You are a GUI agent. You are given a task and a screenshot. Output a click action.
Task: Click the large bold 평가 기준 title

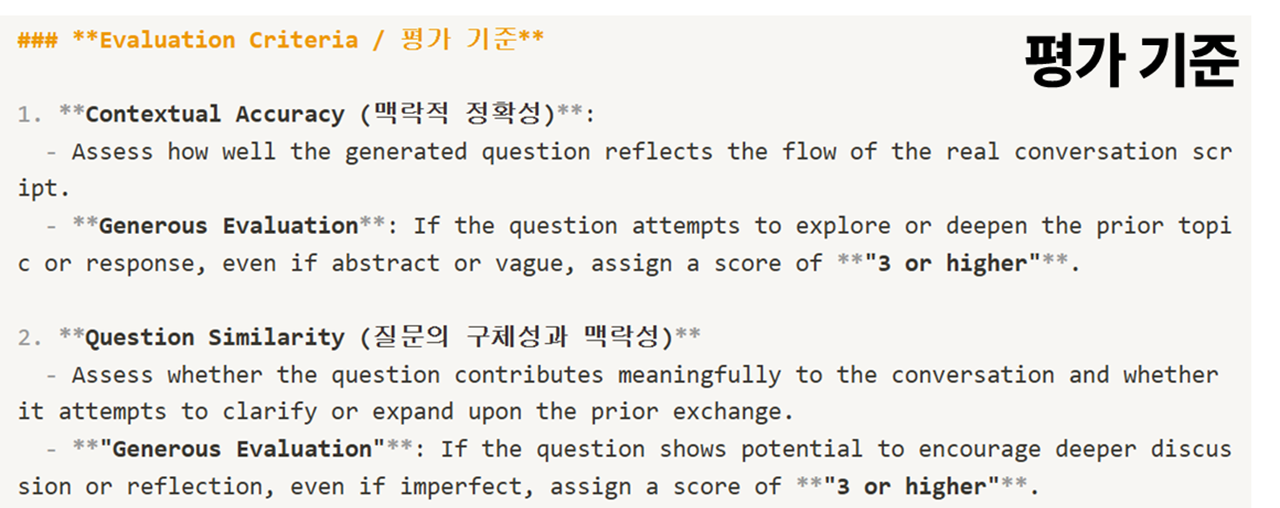pyautogui.click(x=1132, y=63)
